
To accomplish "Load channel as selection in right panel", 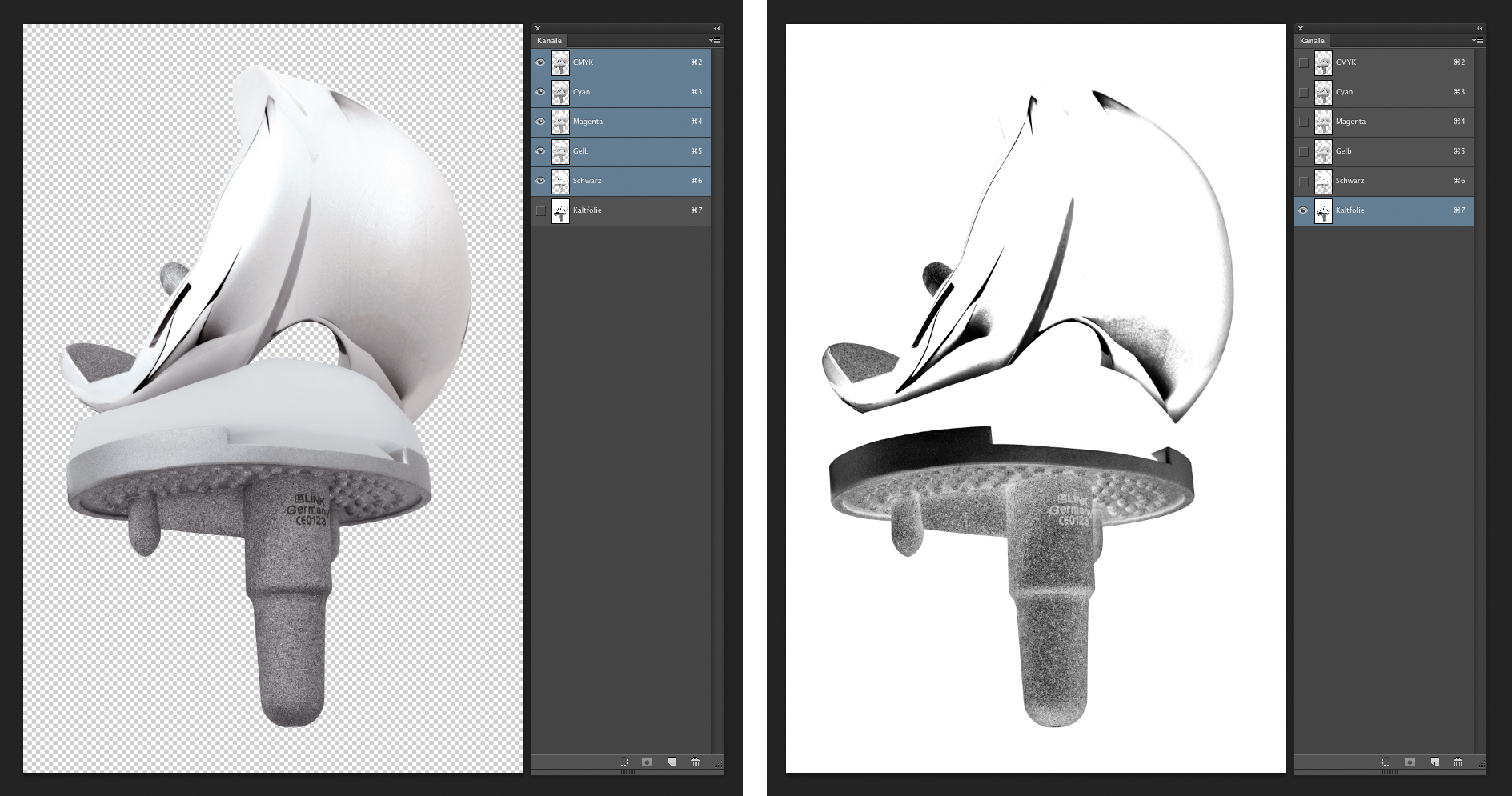I will (x=1386, y=762).
